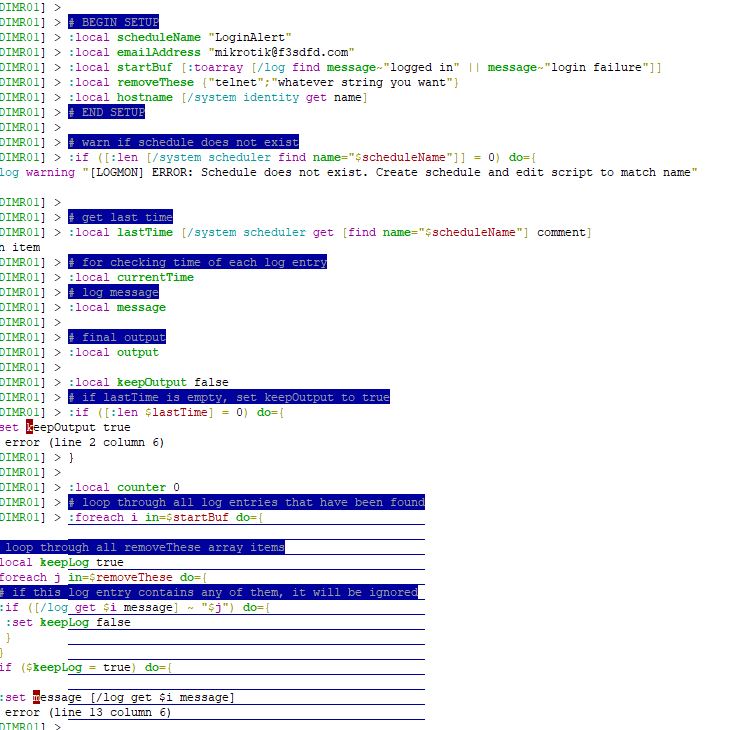The width and height of the screenshot is (737, 730).
Task: Click the ':local hostname' identity line
Action: tap(218, 97)
